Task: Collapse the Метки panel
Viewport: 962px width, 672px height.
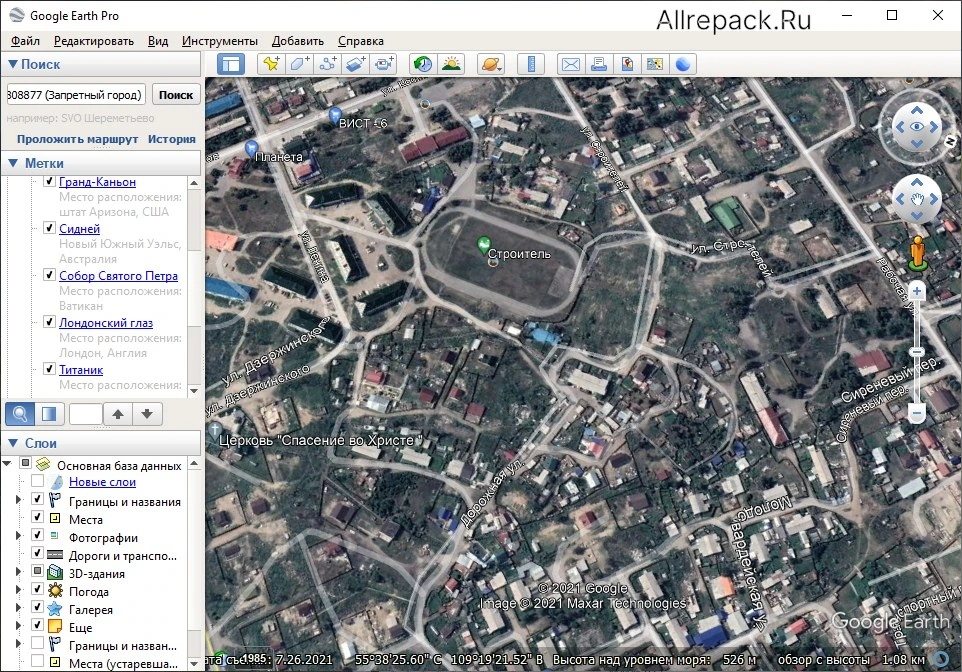Action: pyautogui.click(x=12, y=163)
